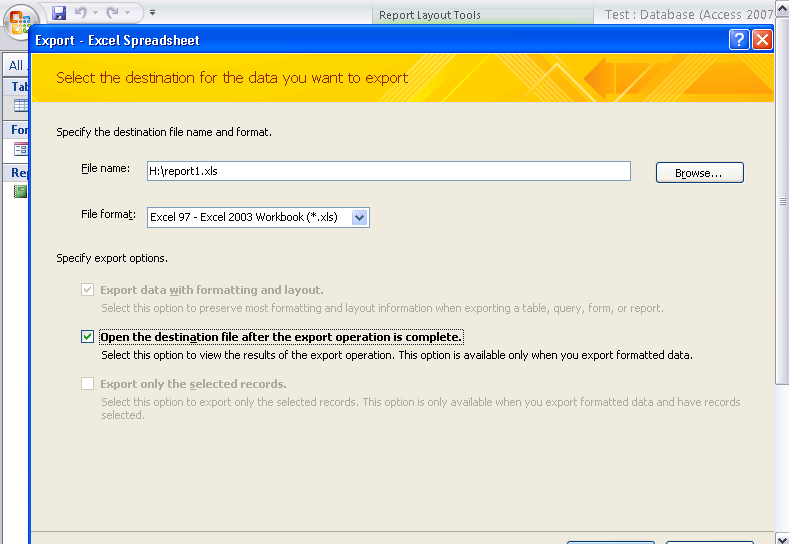The image size is (789, 544).
Task: Open the Customize Quick Access Toolbar arrow
Action: pyautogui.click(x=152, y=13)
